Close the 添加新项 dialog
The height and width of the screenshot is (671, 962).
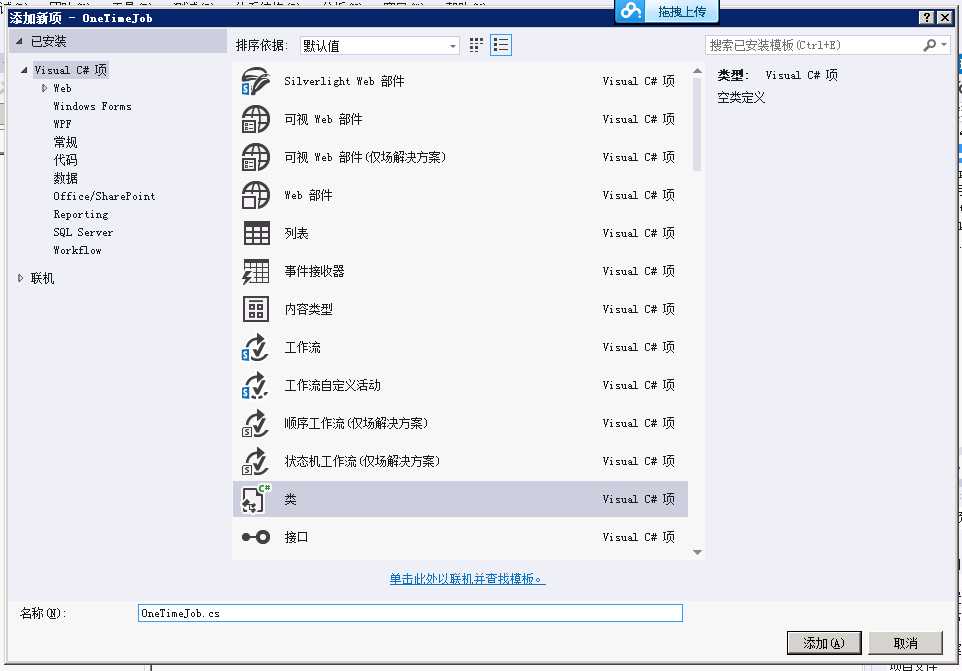(x=945, y=17)
